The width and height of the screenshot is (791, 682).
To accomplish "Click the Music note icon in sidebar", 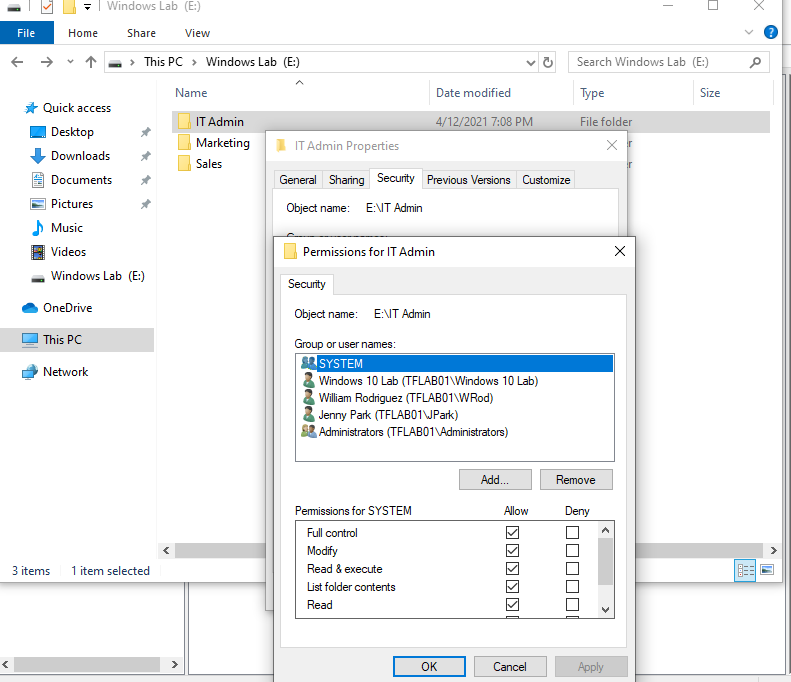I will coord(38,228).
